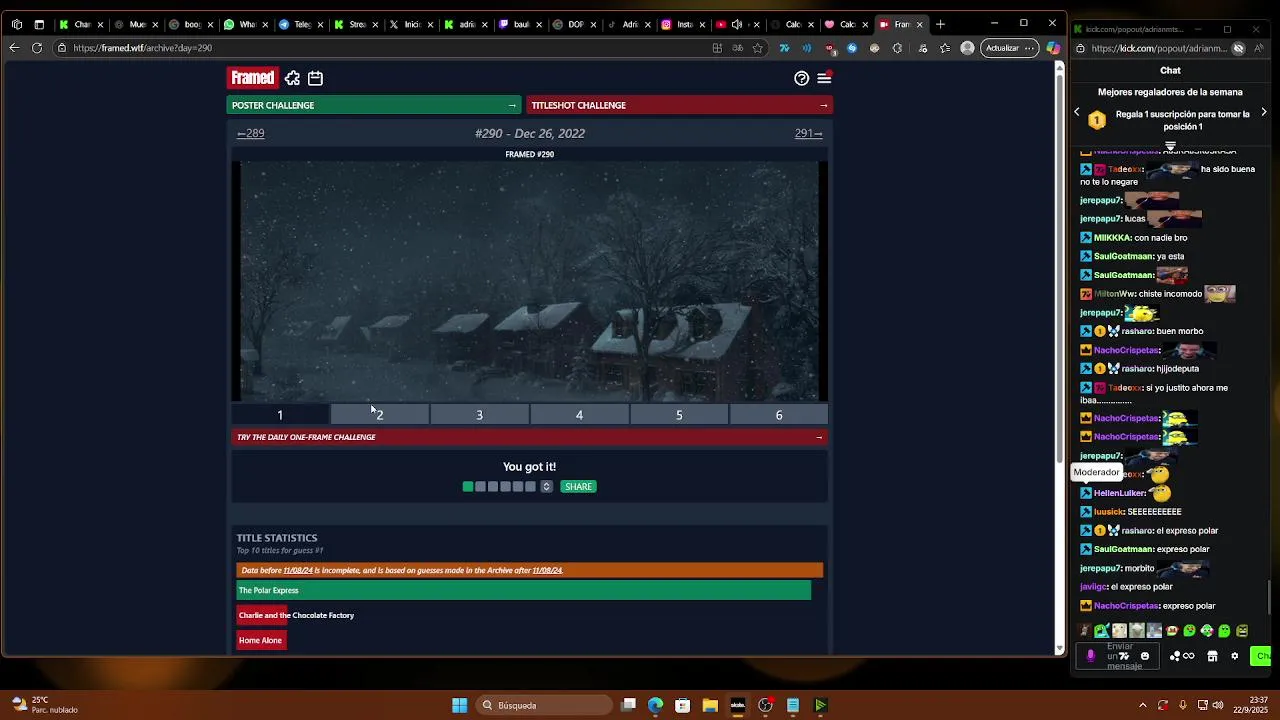This screenshot has width=1280, height=720.
Task: Click the green SHARE button
Action: click(578, 487)
